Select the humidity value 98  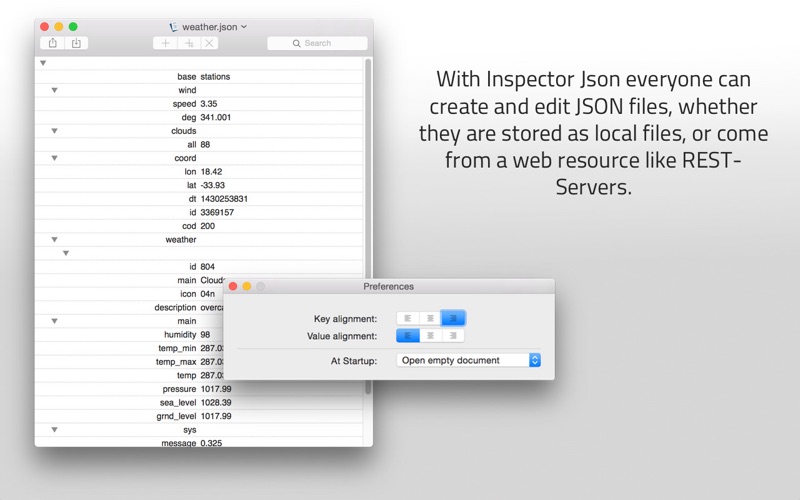pos(205,335)
